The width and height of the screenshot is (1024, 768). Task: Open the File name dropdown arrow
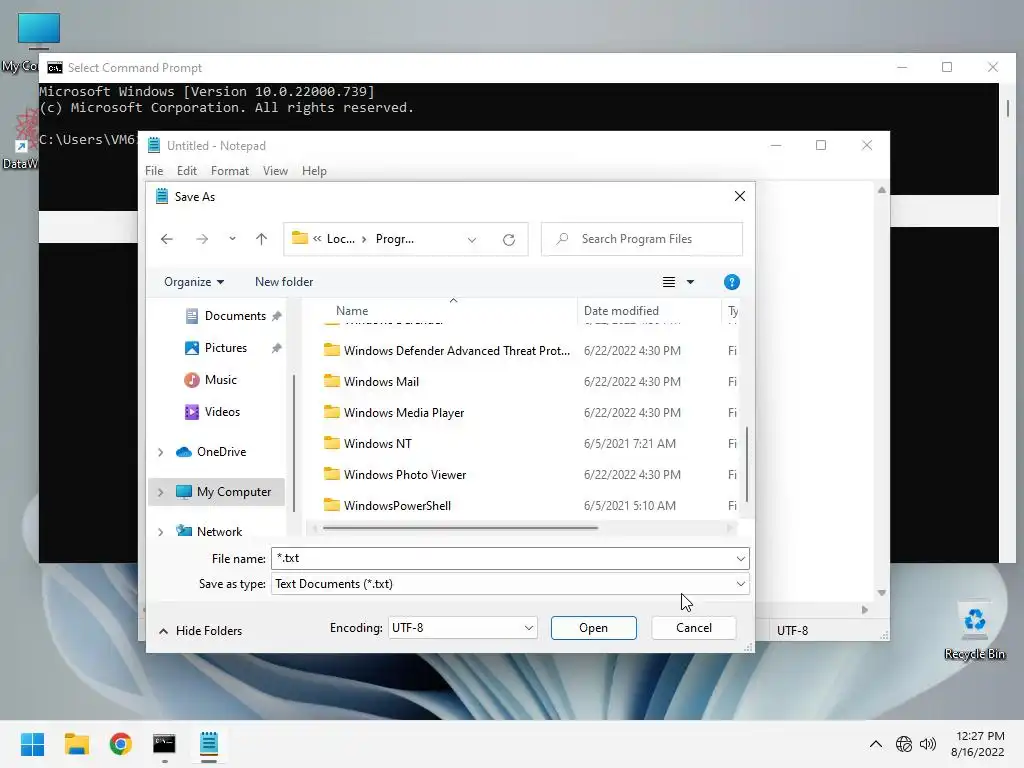point(741,558)
